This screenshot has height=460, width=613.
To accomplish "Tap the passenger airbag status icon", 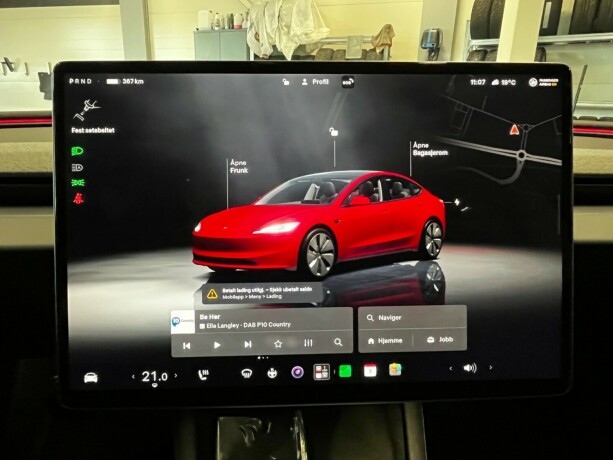I will click(x=543, y=82).
